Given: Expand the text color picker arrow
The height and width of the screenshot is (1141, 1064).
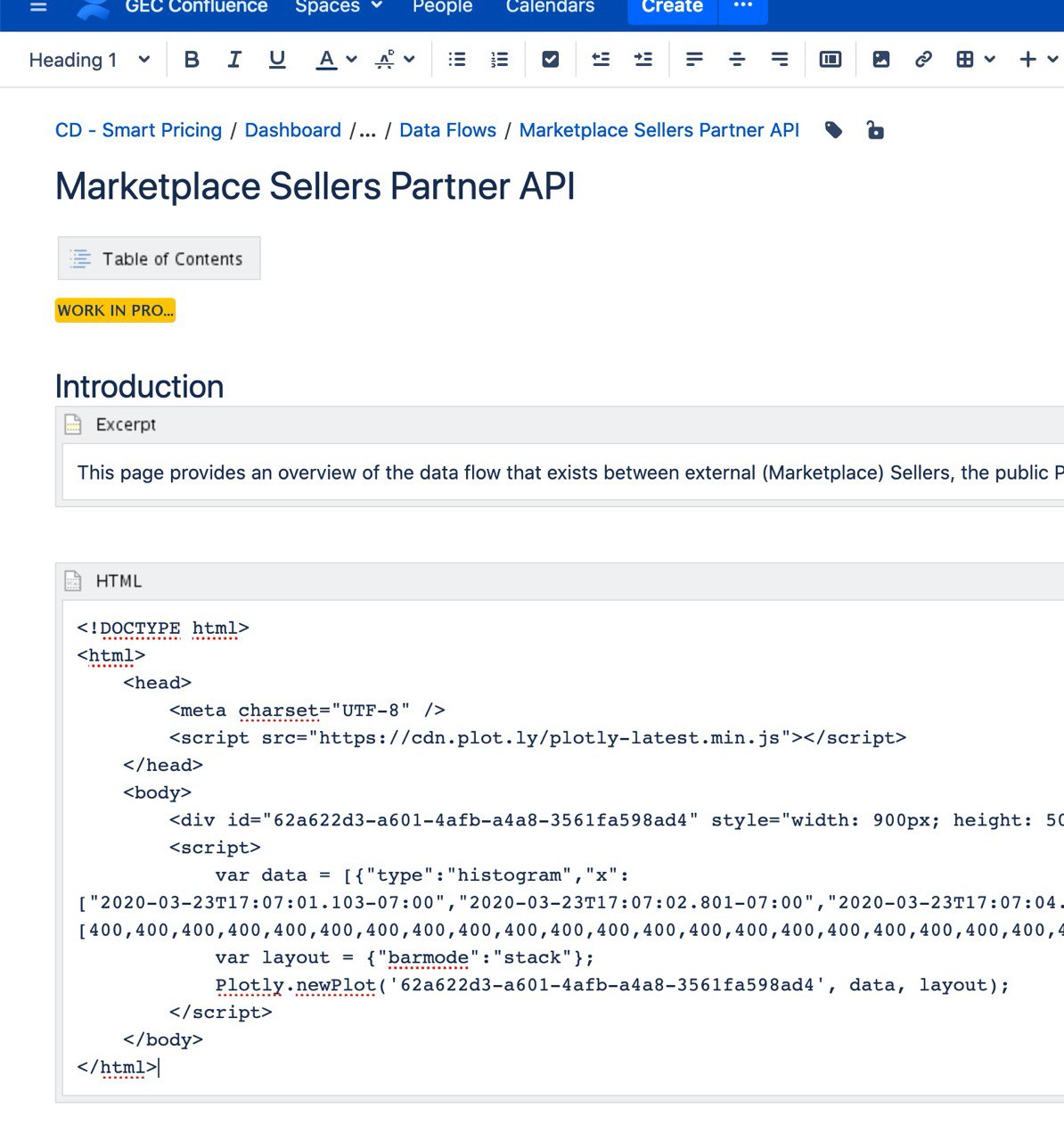Looking at the screenshot, I should click(x=351, y=60).
